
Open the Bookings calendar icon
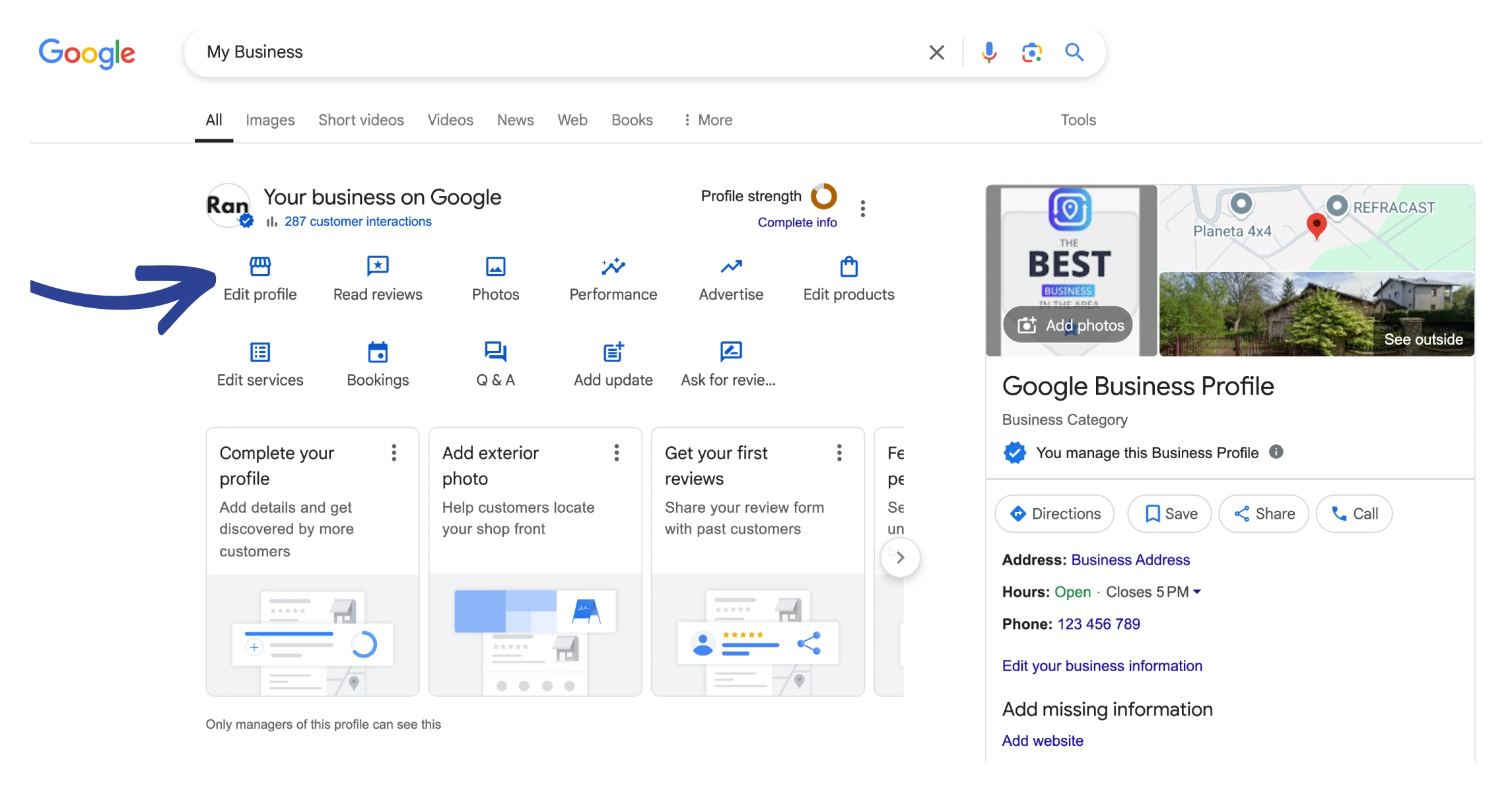coord(378,352)
